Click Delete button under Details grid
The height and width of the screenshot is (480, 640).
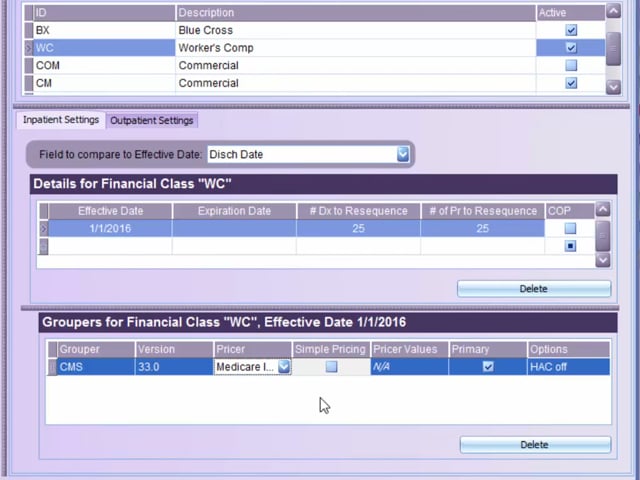(x=534, y=289)
